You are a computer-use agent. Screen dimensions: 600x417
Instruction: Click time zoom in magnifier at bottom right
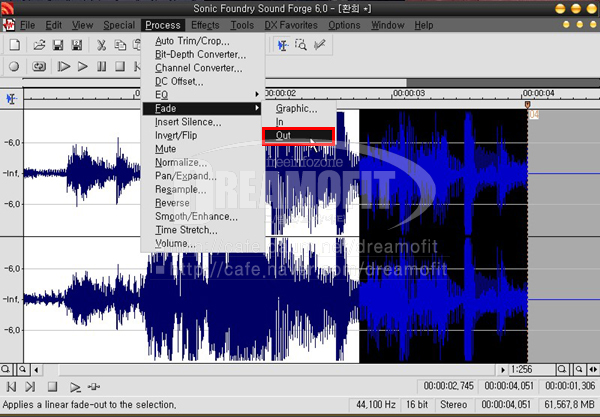[579, 370]
